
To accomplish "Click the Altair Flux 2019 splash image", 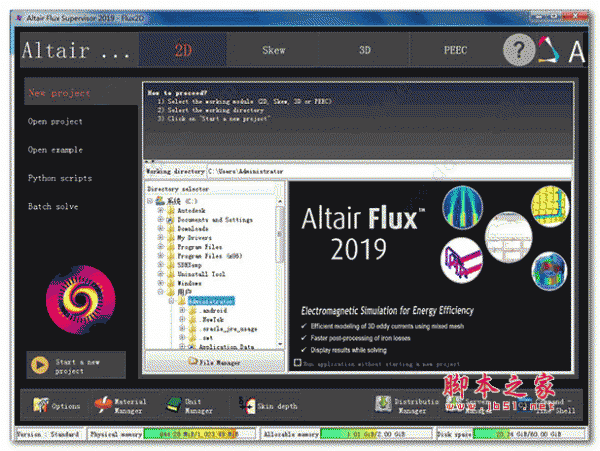I will point(430,276).
